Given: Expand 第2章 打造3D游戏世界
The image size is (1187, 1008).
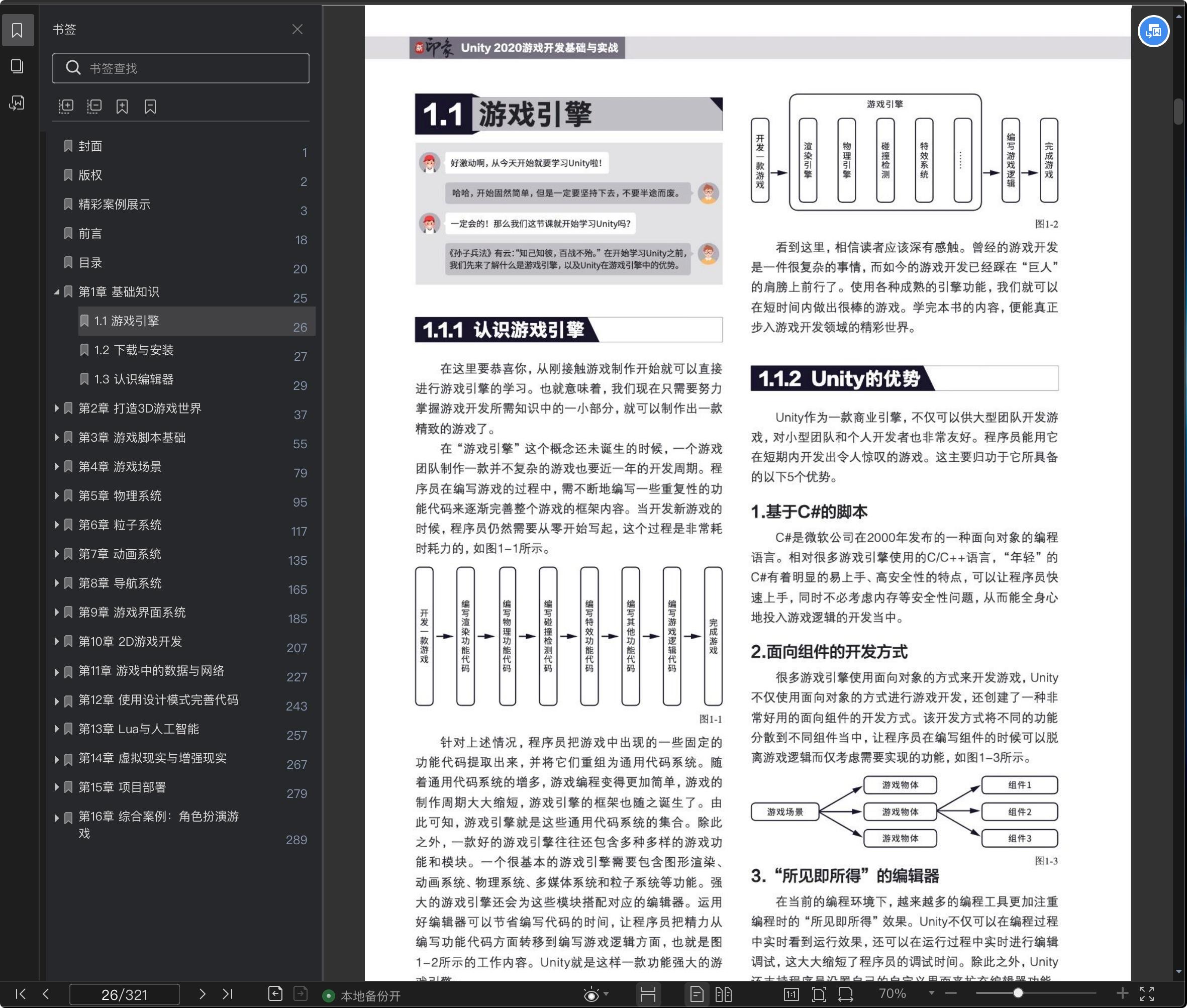Looking at the screenshot, I should click(57, 409).
